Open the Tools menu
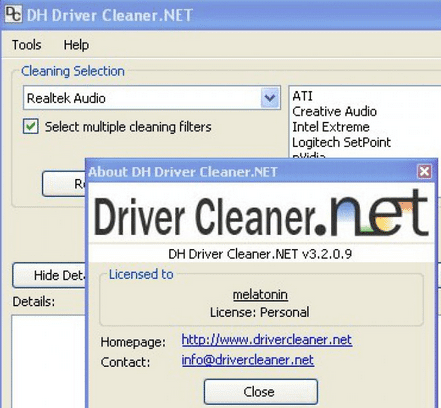This screenshot has height=408, width=441. tap(27, 45)
